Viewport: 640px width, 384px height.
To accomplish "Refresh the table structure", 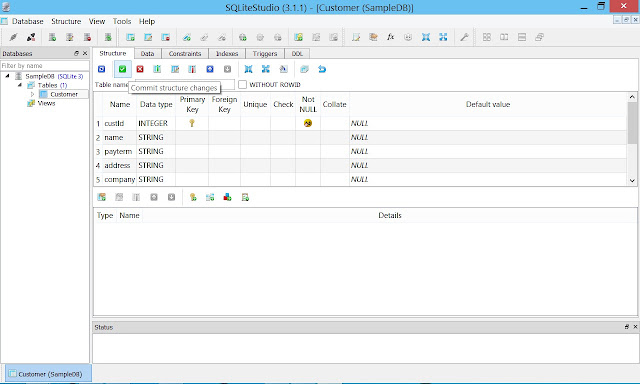I will [102, 69].
